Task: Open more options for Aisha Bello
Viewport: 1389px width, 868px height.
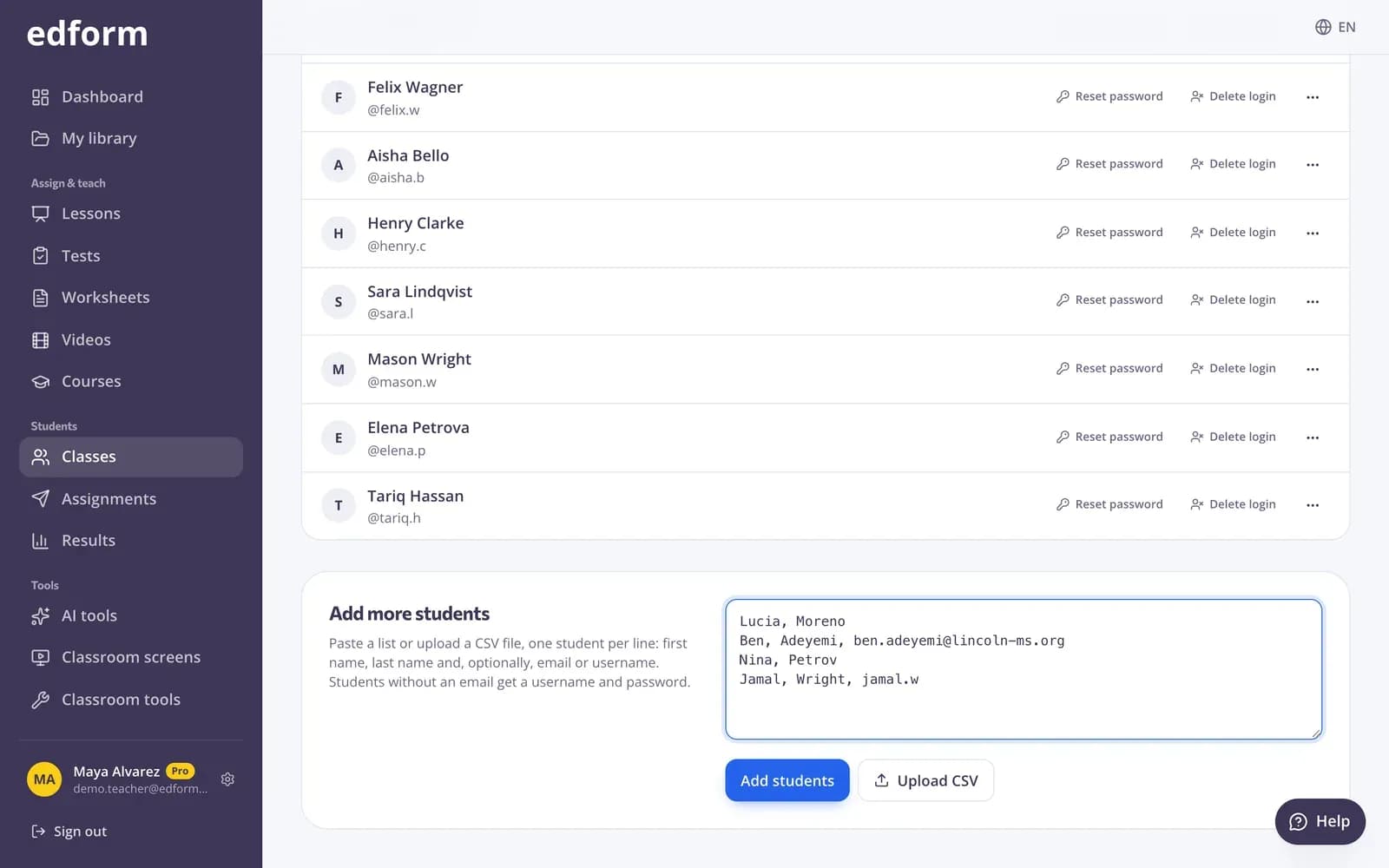Action: click(x=1313, y=165)
